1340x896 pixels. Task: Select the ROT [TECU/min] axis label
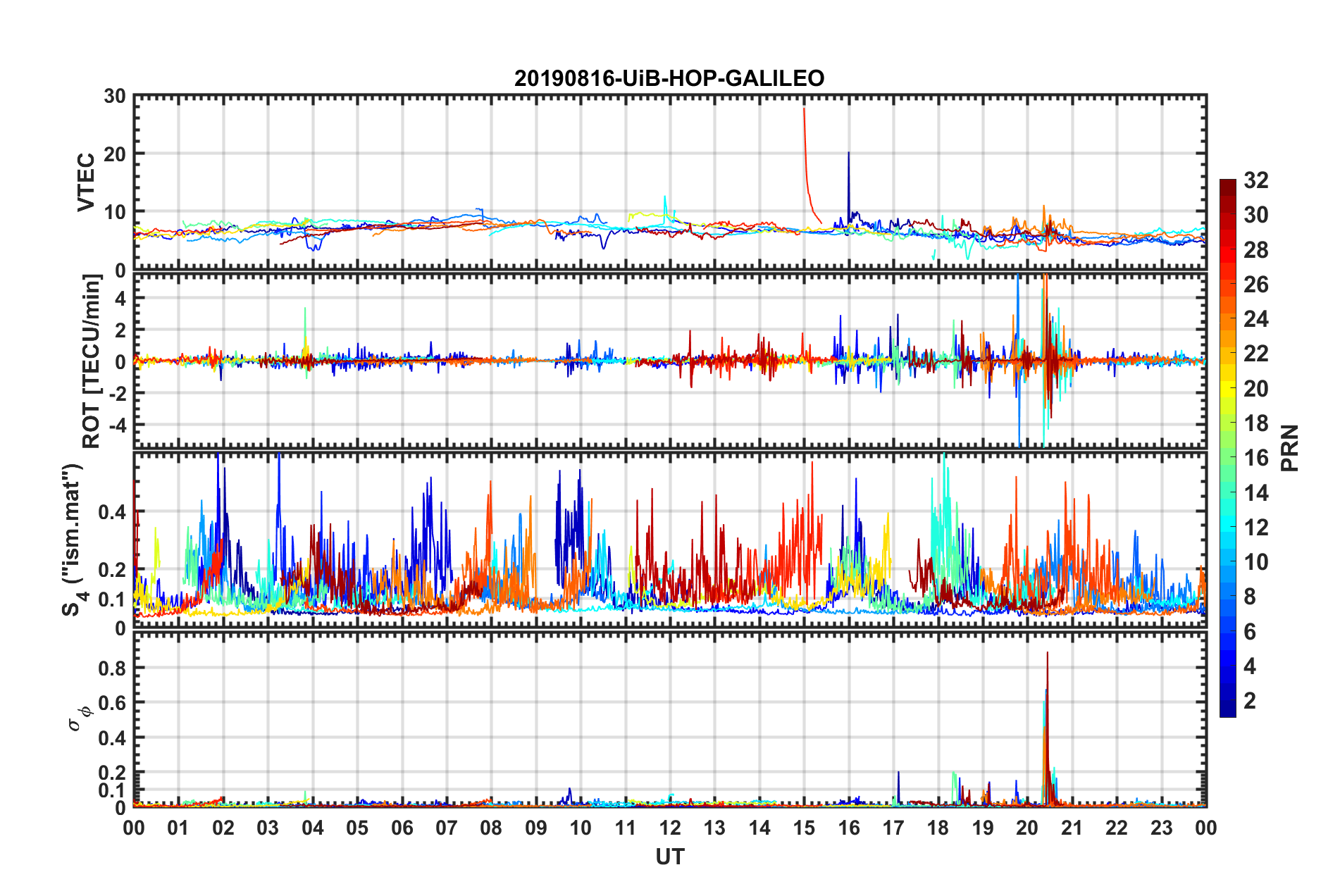point(92,361)
